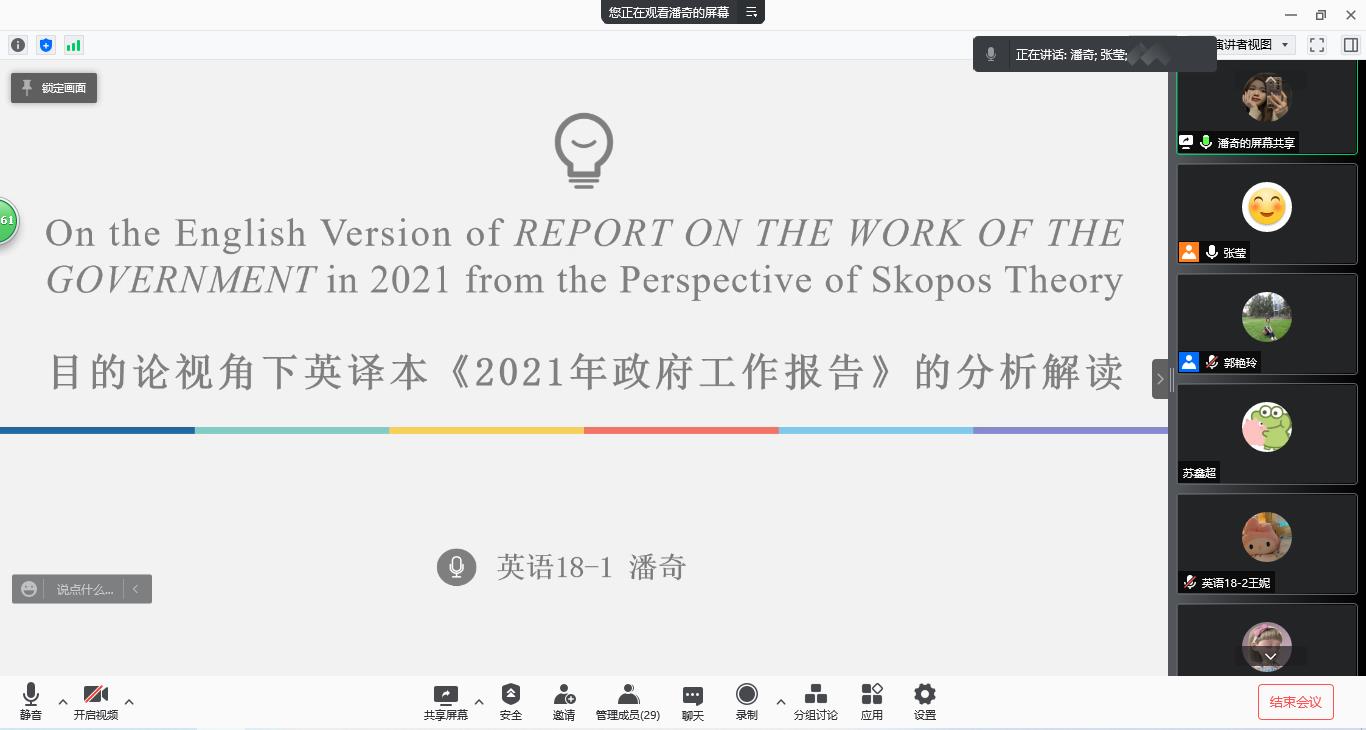Click the Share Screen (共享屏幕) button
The height and width of the screenshot is (730, 1366).
coord(446,701)
